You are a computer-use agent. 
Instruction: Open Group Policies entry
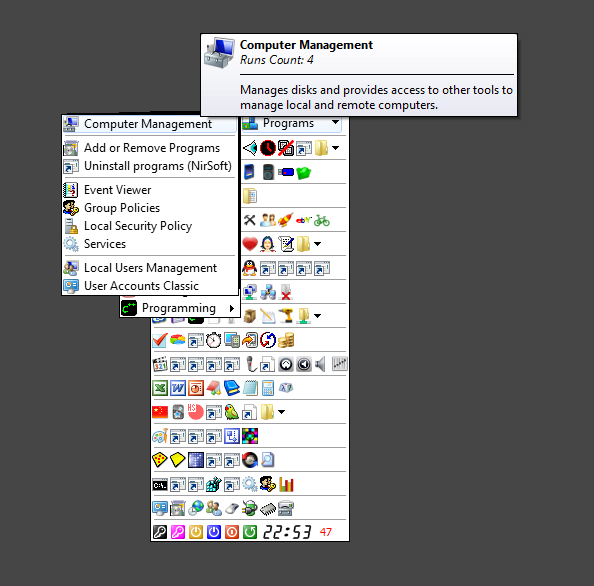click(149, 208)
